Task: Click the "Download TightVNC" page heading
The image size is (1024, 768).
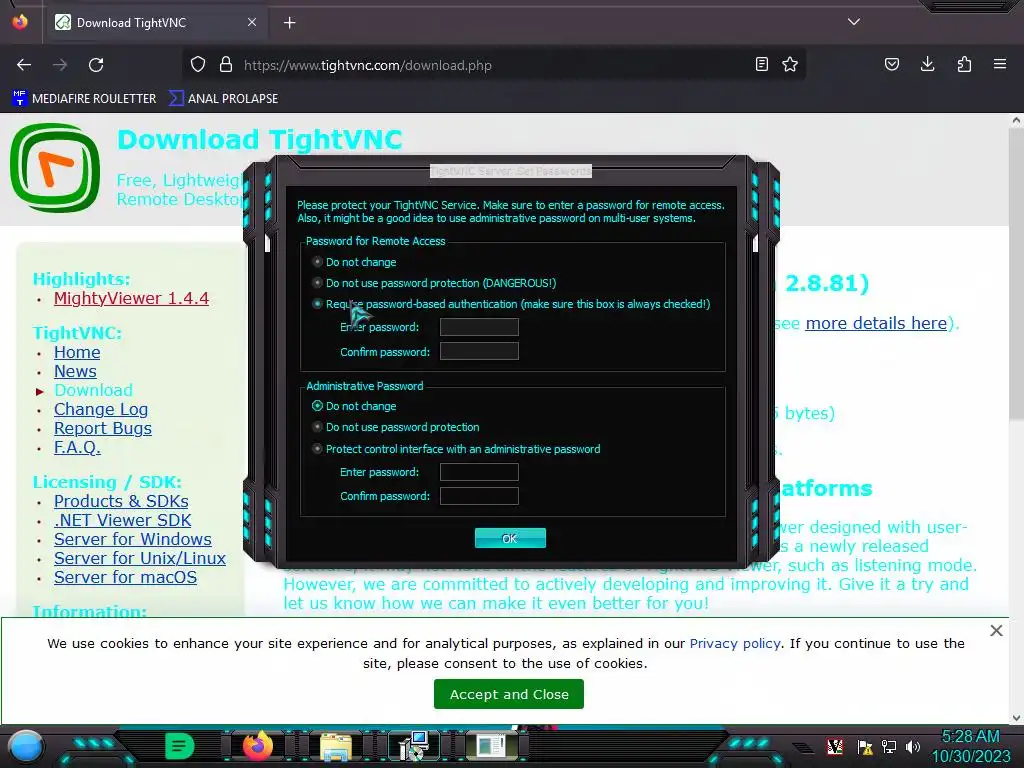Action: click(x=259, y=140)
